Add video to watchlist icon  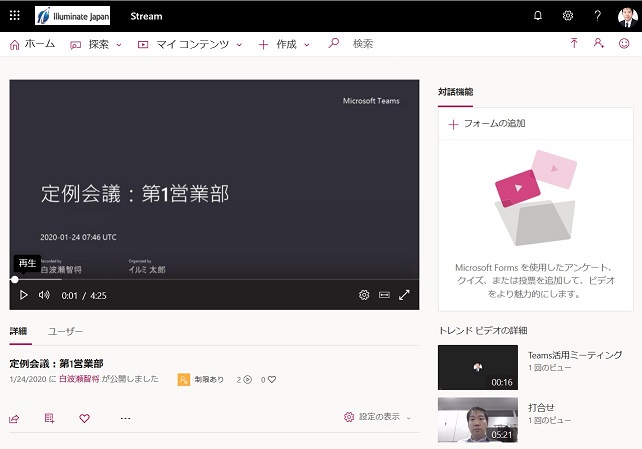click(49, 418)
